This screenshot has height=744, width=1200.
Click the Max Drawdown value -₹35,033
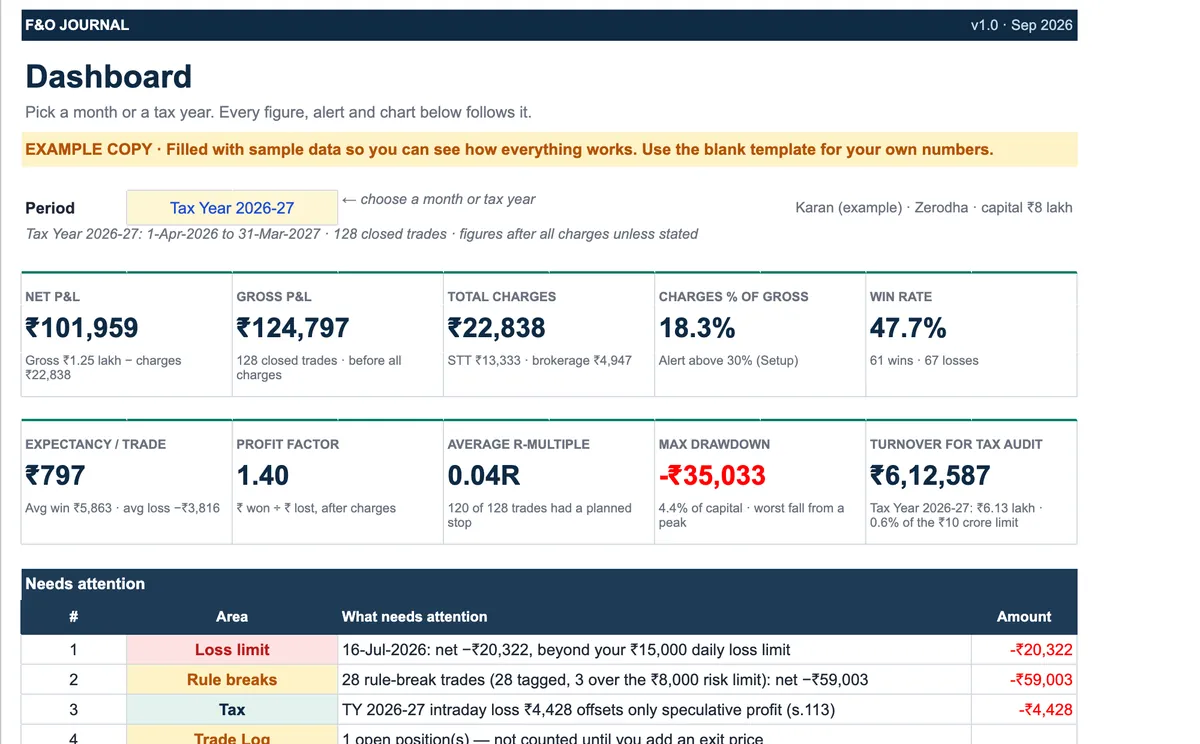(x=712, y=475)
